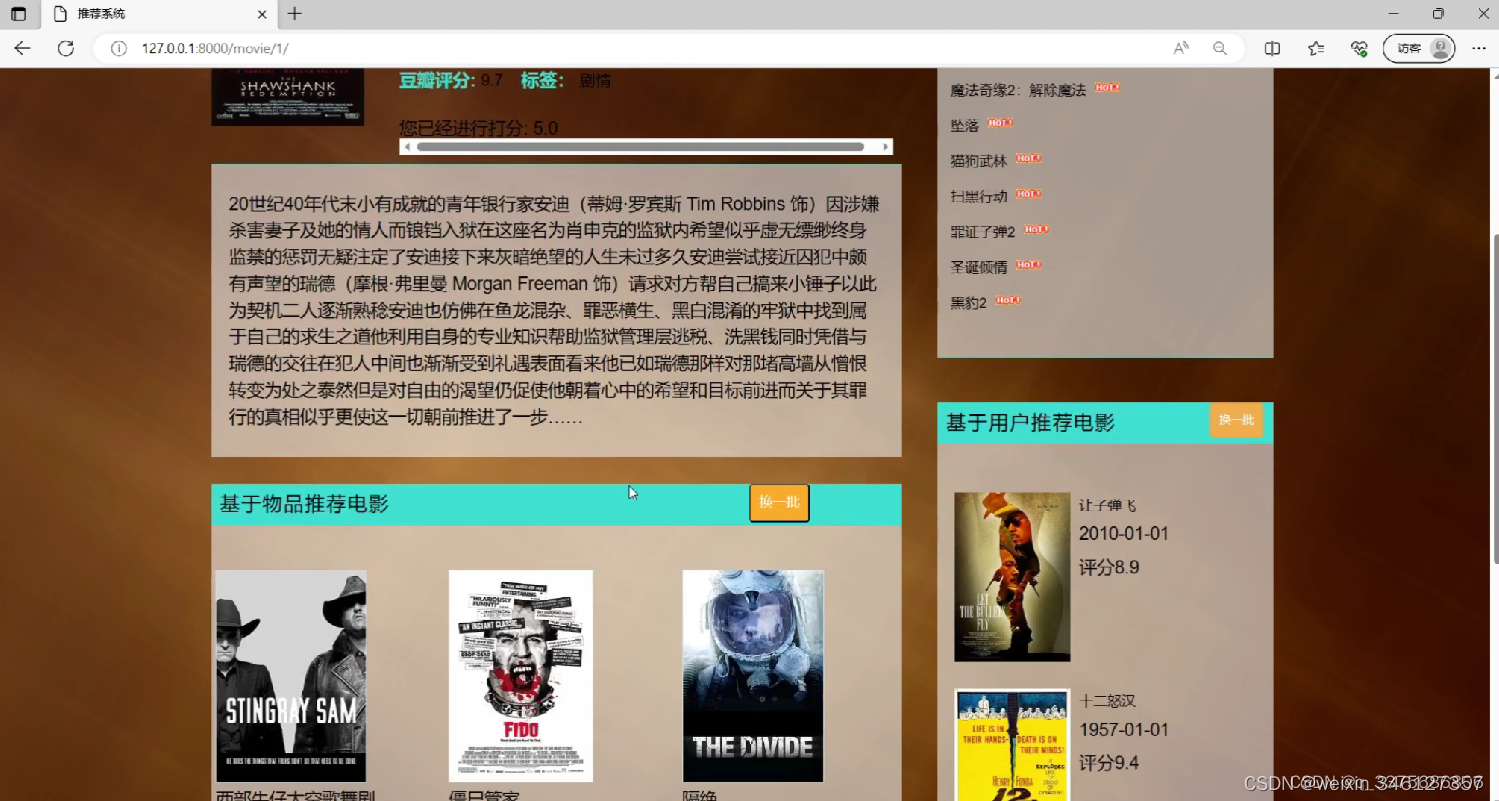Image resolution: width=1499 pixels, height=801 pixels.
Task: Click 换一批 in 基于用户推荐电影 section
Action: tap(1236, 420)
